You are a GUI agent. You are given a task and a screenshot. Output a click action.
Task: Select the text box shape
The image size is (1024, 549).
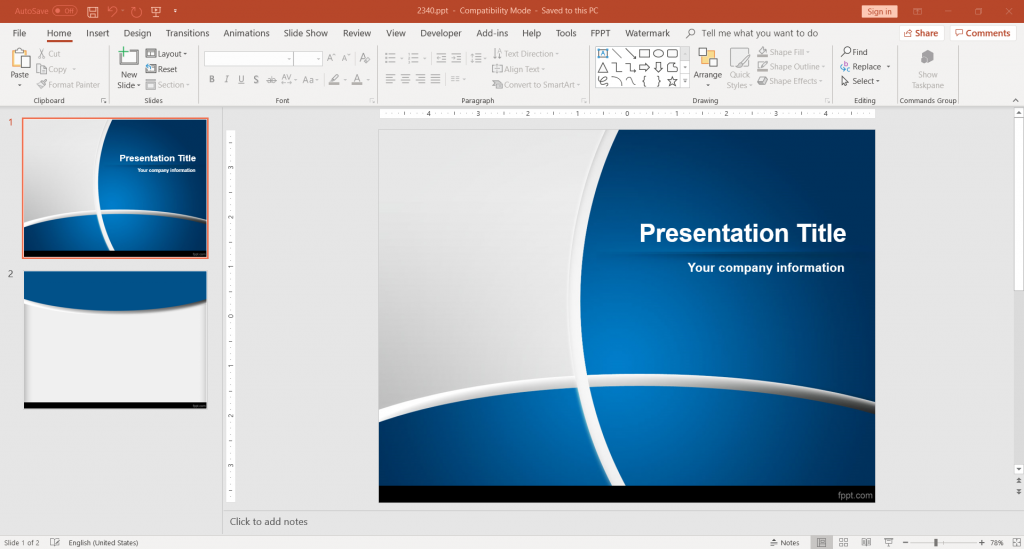(x=603, y=54)
